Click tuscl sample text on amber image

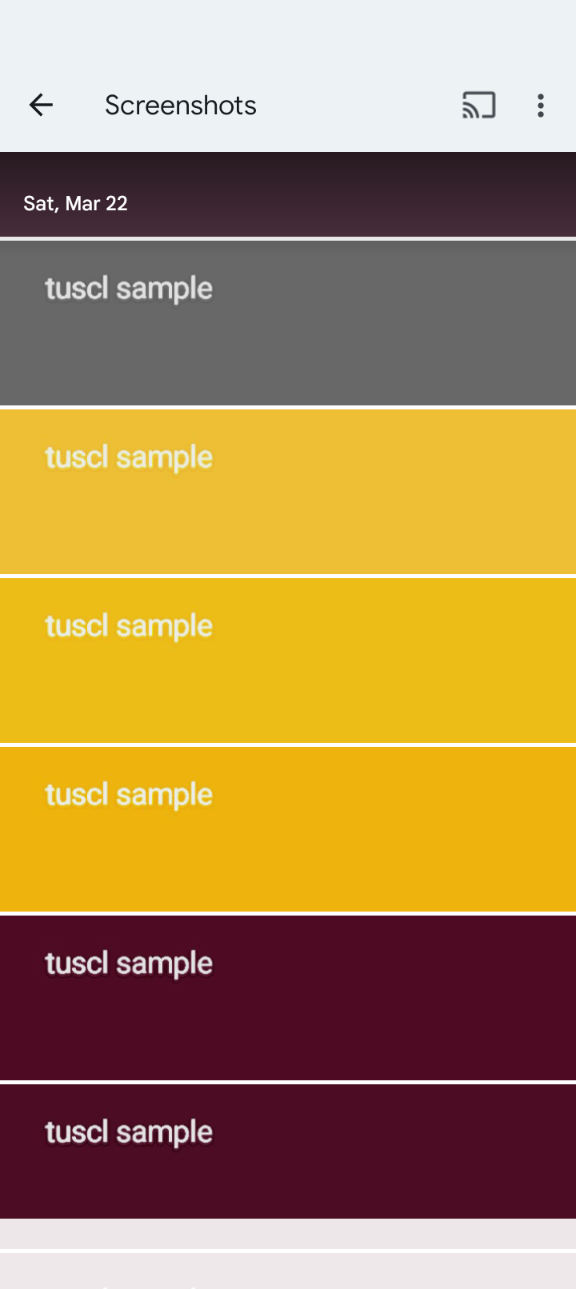pos(129,796)
